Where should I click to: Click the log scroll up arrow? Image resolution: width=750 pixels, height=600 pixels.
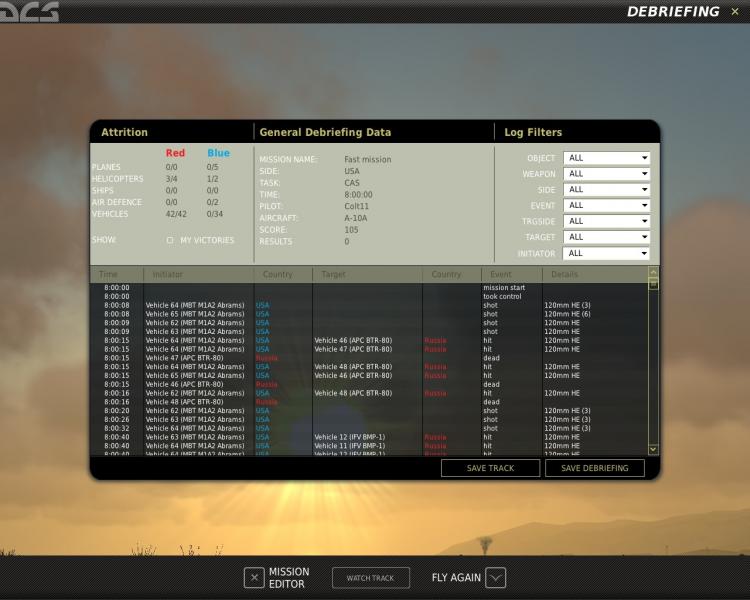(653, 272)
